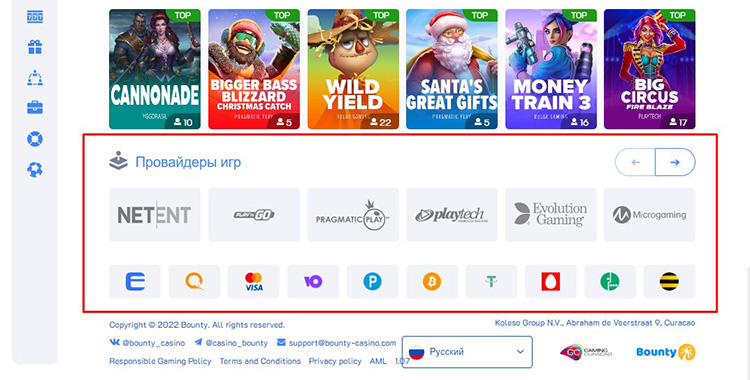
Task: Visit the @casino_bounty Telegram link
Action: click(x=231, y=343)
